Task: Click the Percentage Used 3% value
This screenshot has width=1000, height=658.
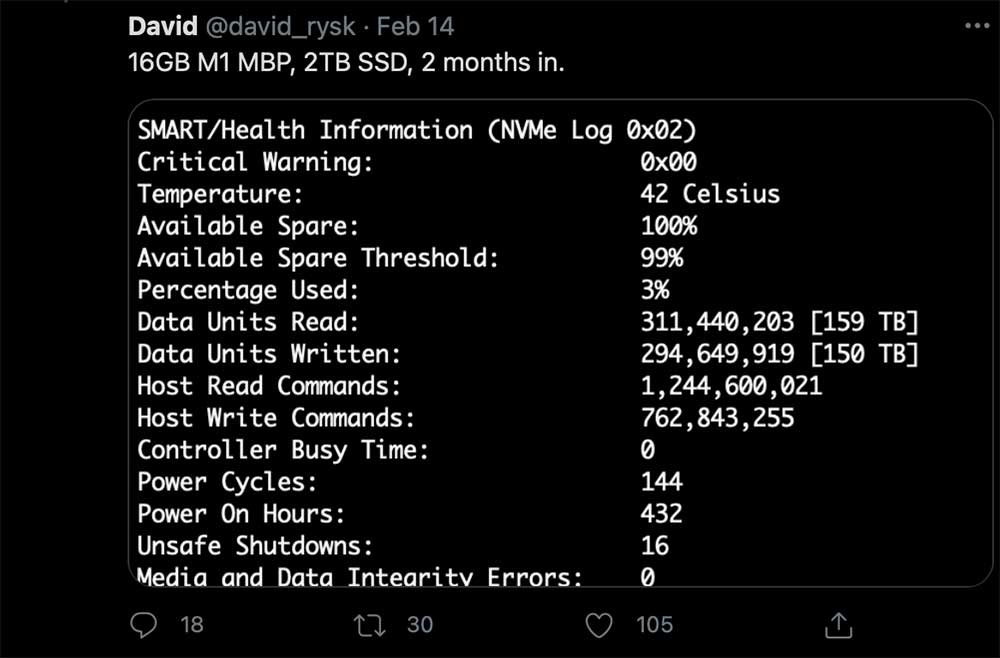Action: 655,290
